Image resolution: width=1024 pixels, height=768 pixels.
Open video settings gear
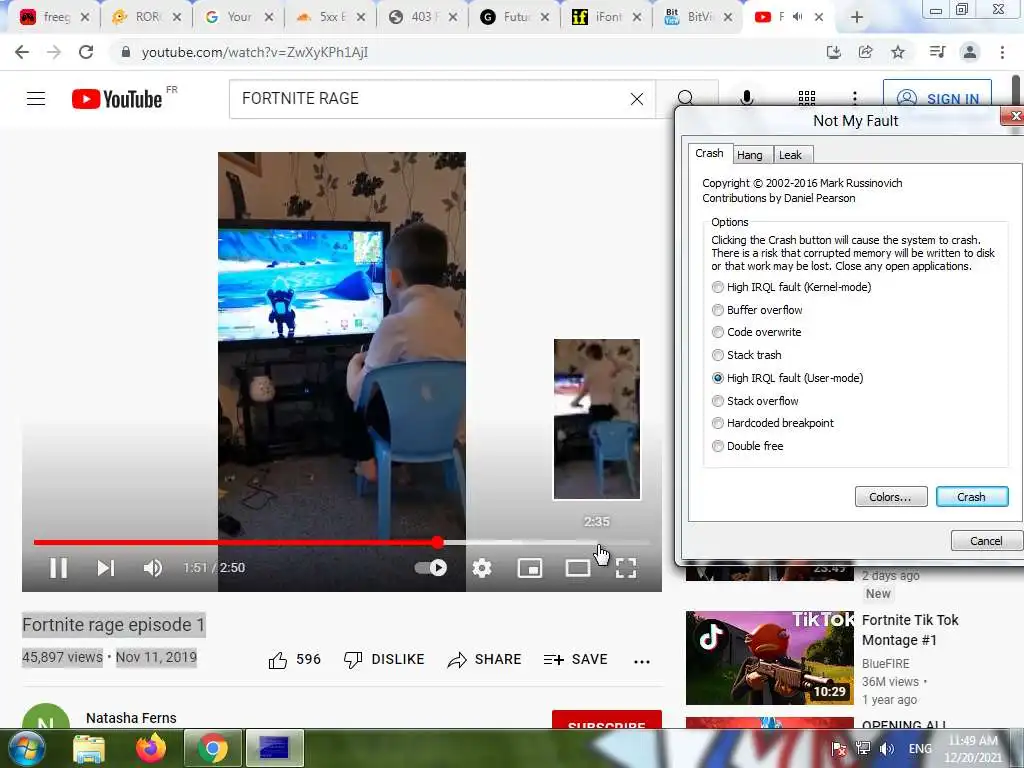[x=482, y=568]
